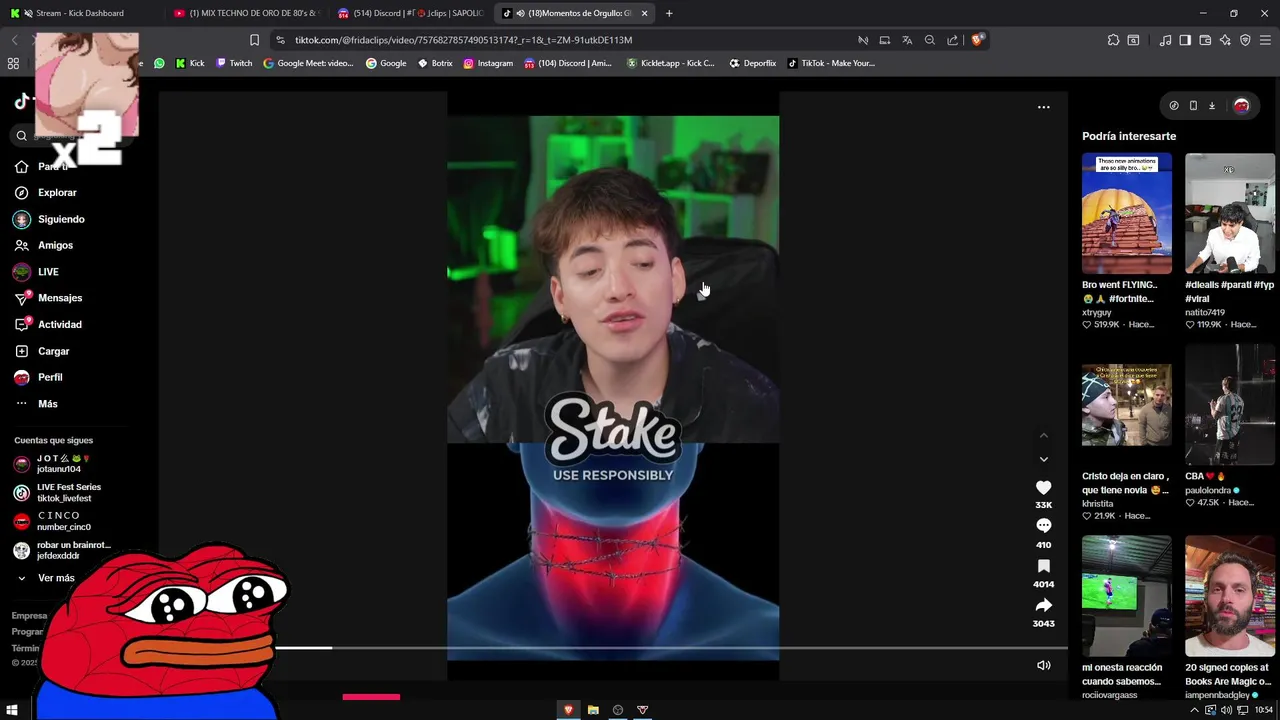
Task: Open the Instagram bookmark
Action: pyautogui.click(x=488, y=63)
